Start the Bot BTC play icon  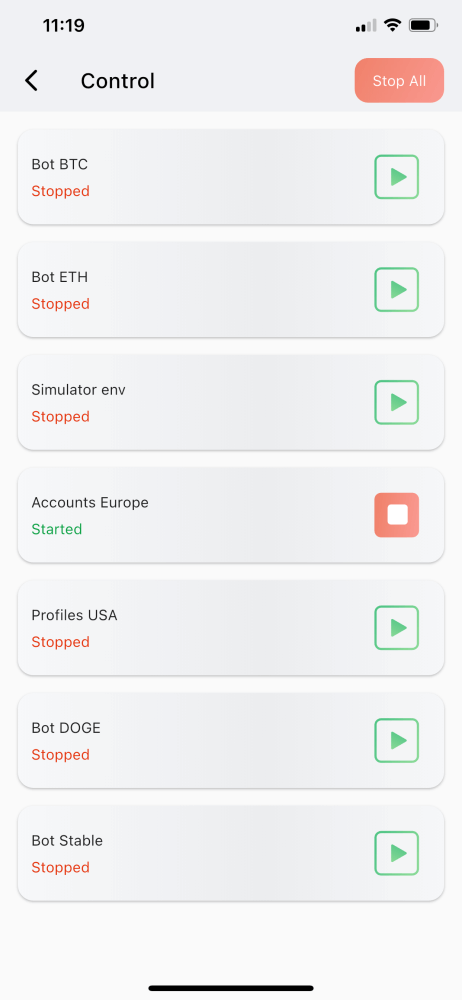click(x=396, y=177)
